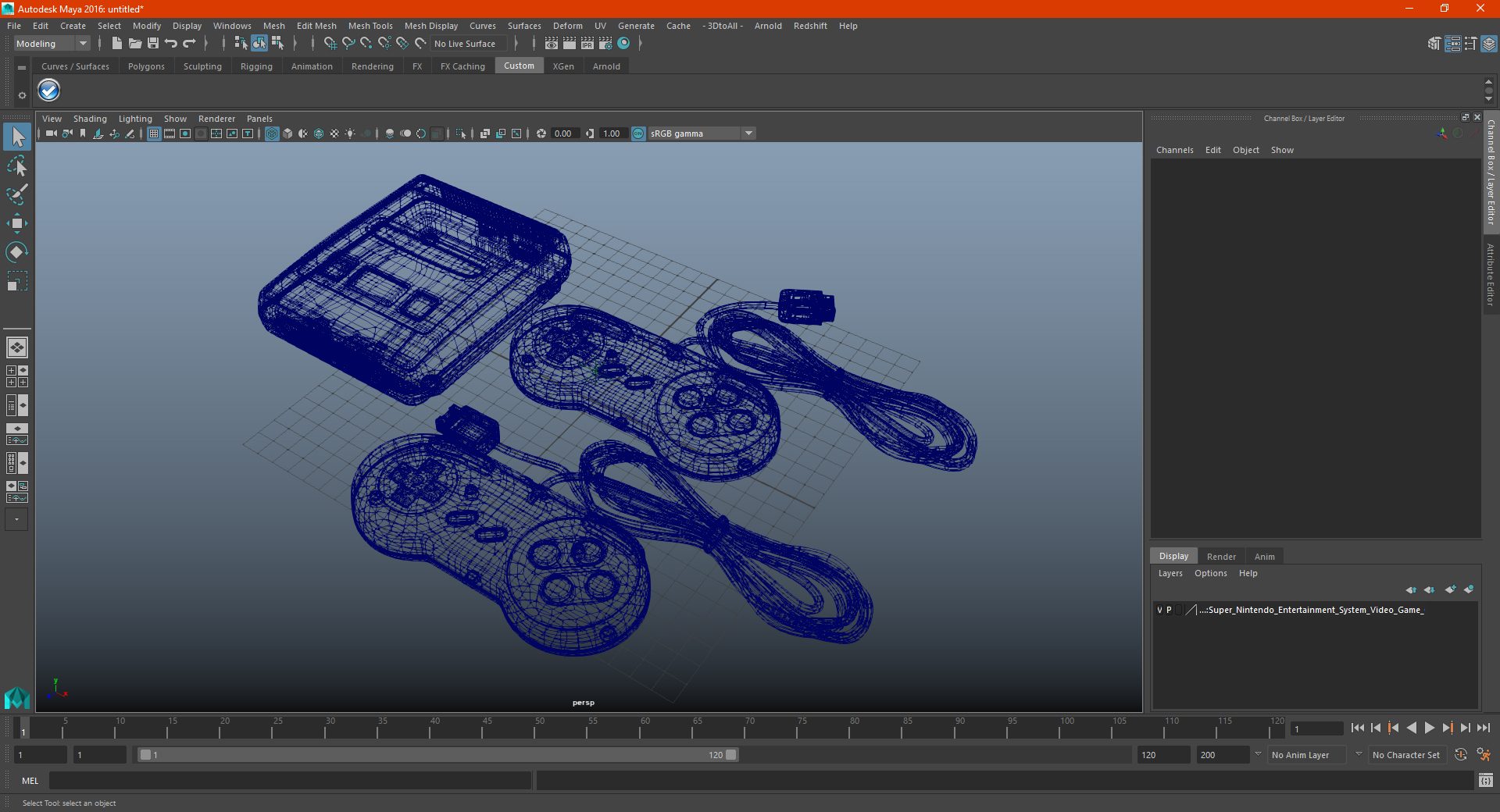Screen dimensions: 1500x812
Task: Select by object type mode icon
Action: [x=259, y=44]
